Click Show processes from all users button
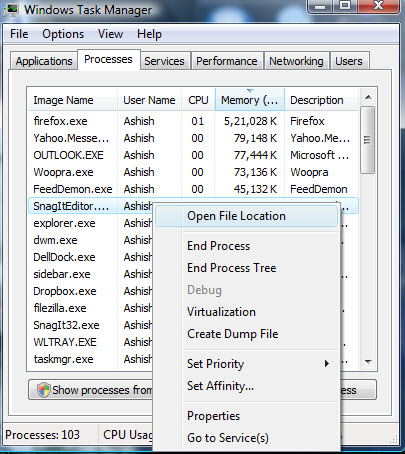Viewport: 405px width, 454px height. [91, 390]
